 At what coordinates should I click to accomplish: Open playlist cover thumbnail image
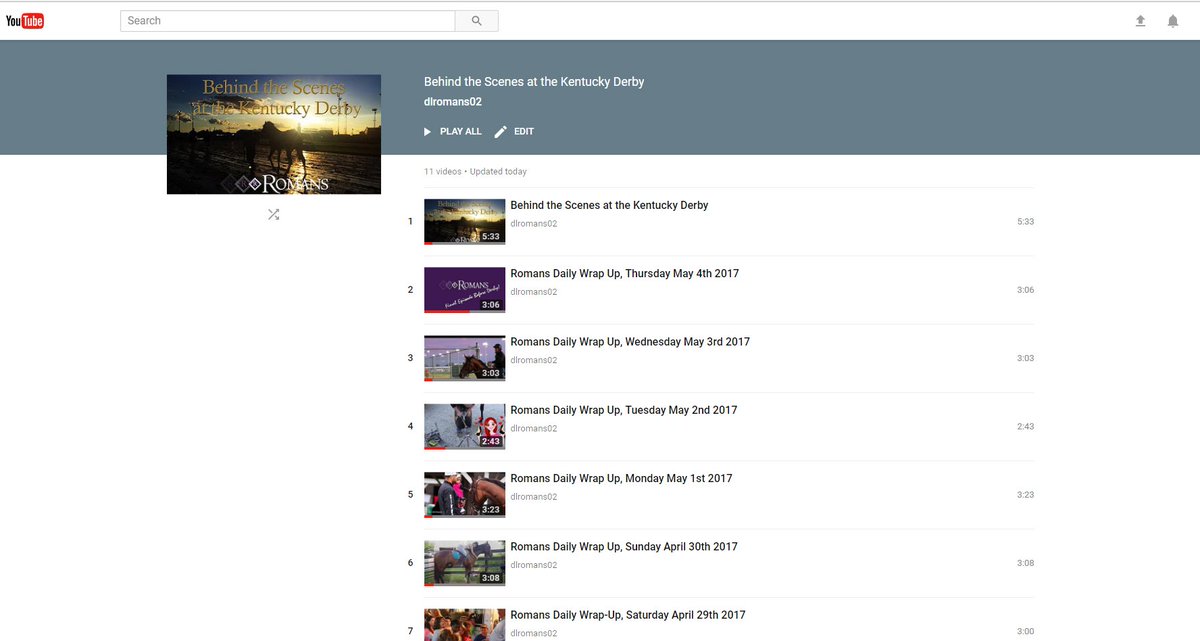[x=274, y=134]
